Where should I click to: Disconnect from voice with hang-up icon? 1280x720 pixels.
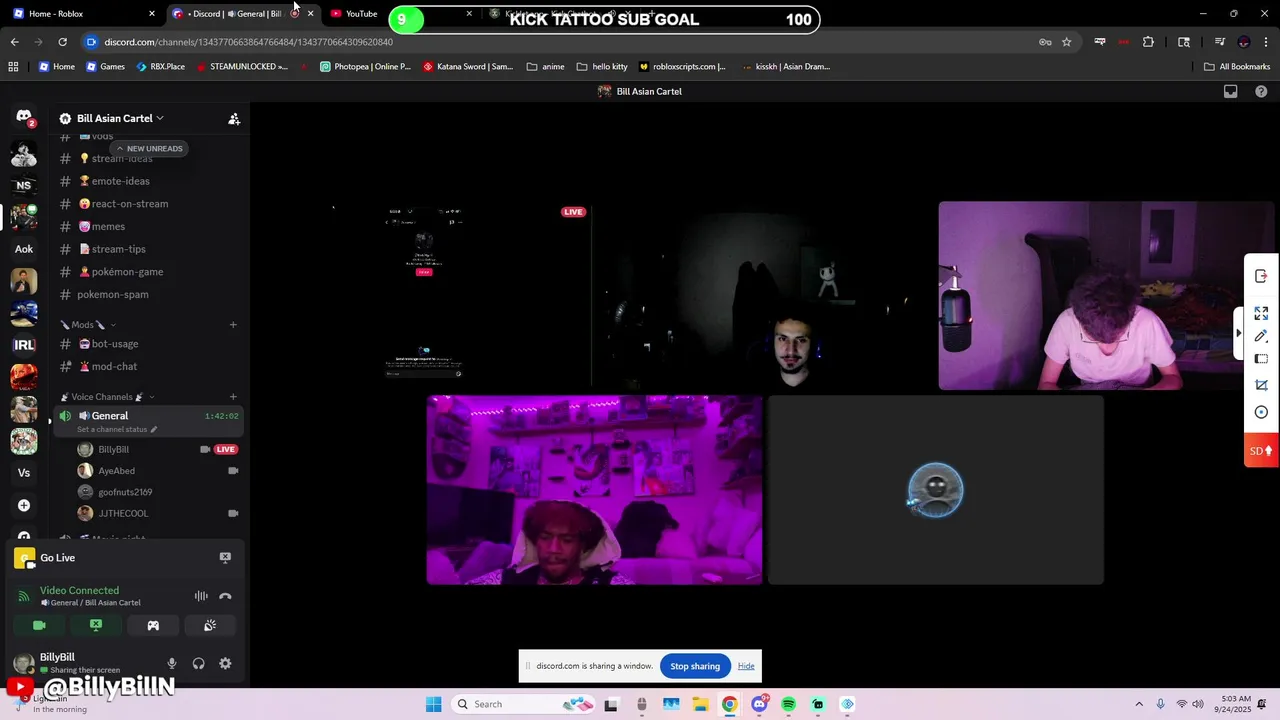[225, 596]
